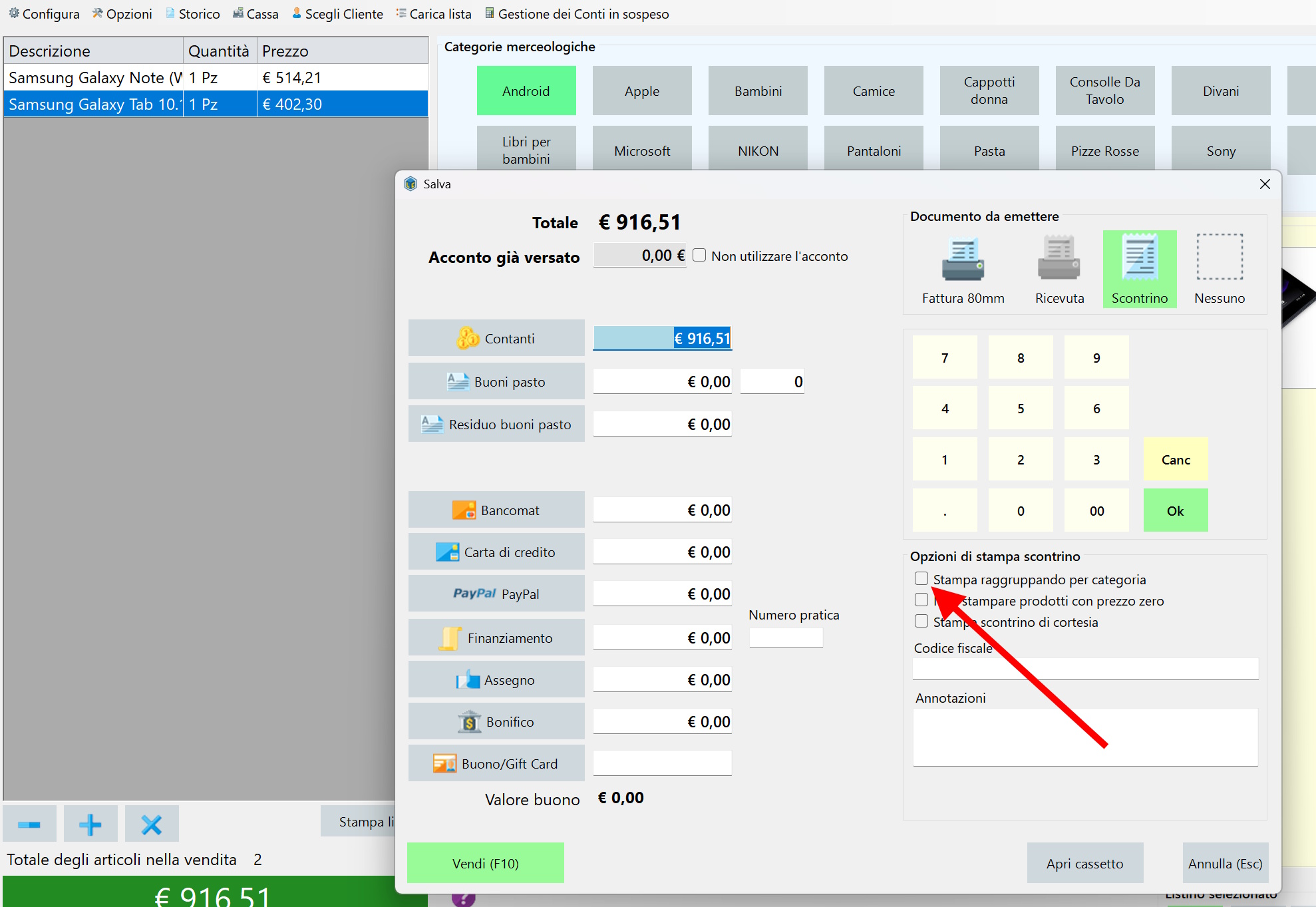This screenshot has width=1316, height=907.
Task: Click the Descrizione column header
Action: pos(93,51)
